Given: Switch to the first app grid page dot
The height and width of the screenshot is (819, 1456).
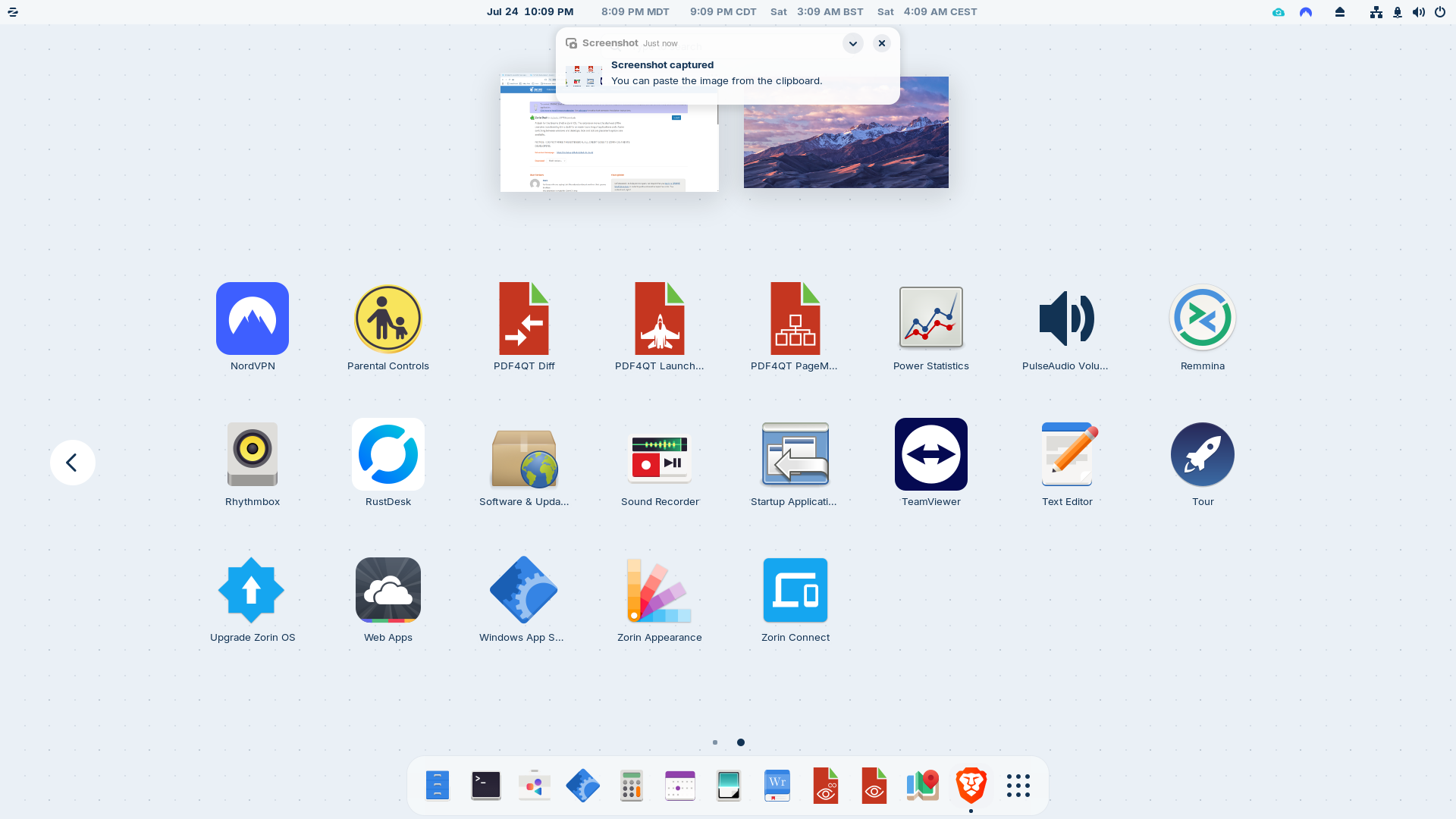Looking at the screenshot, I should [x=715, y=742].
